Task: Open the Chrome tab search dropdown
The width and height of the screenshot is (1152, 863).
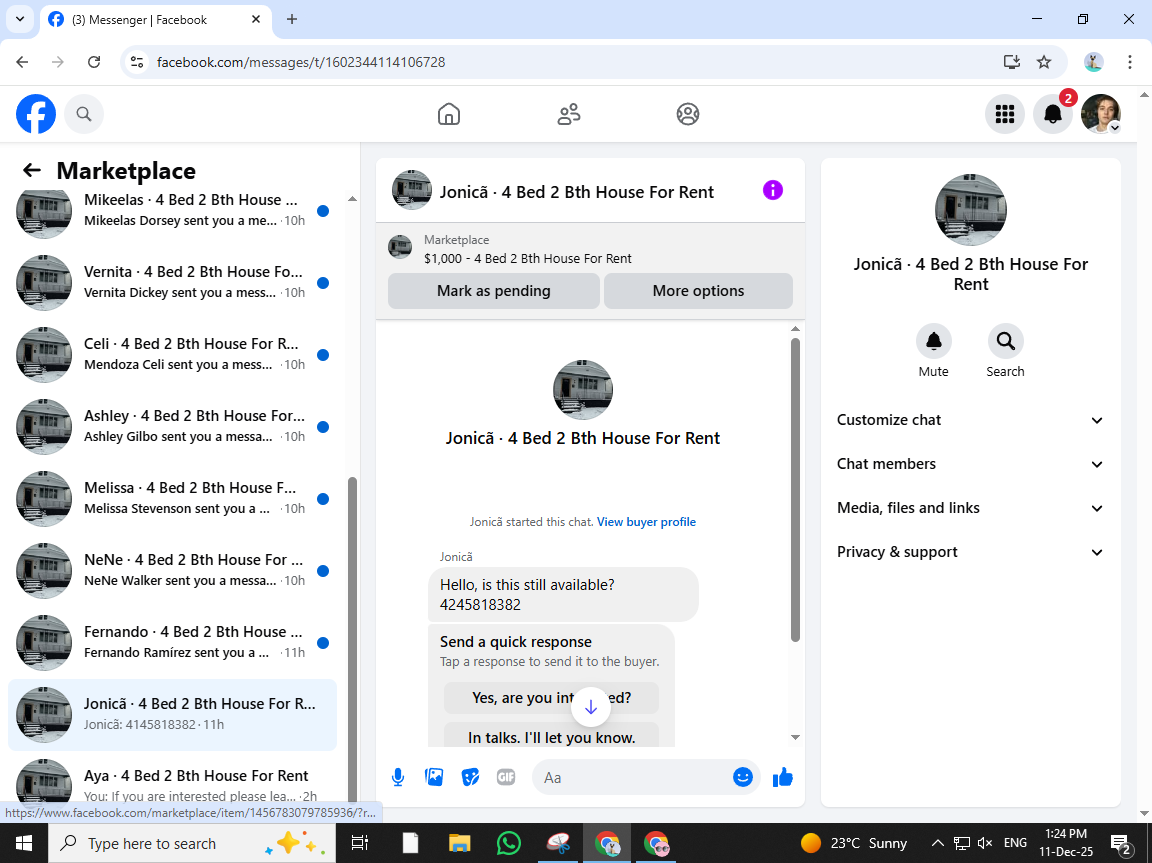Action: tap(20, 19)
